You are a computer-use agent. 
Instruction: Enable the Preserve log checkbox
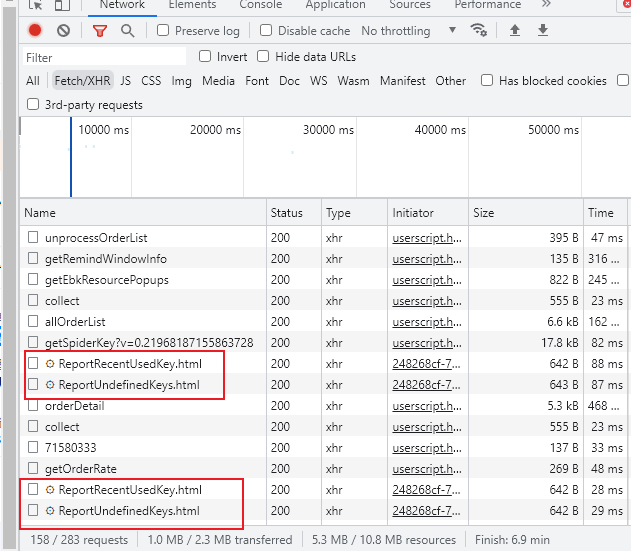[x=164, y=31]
